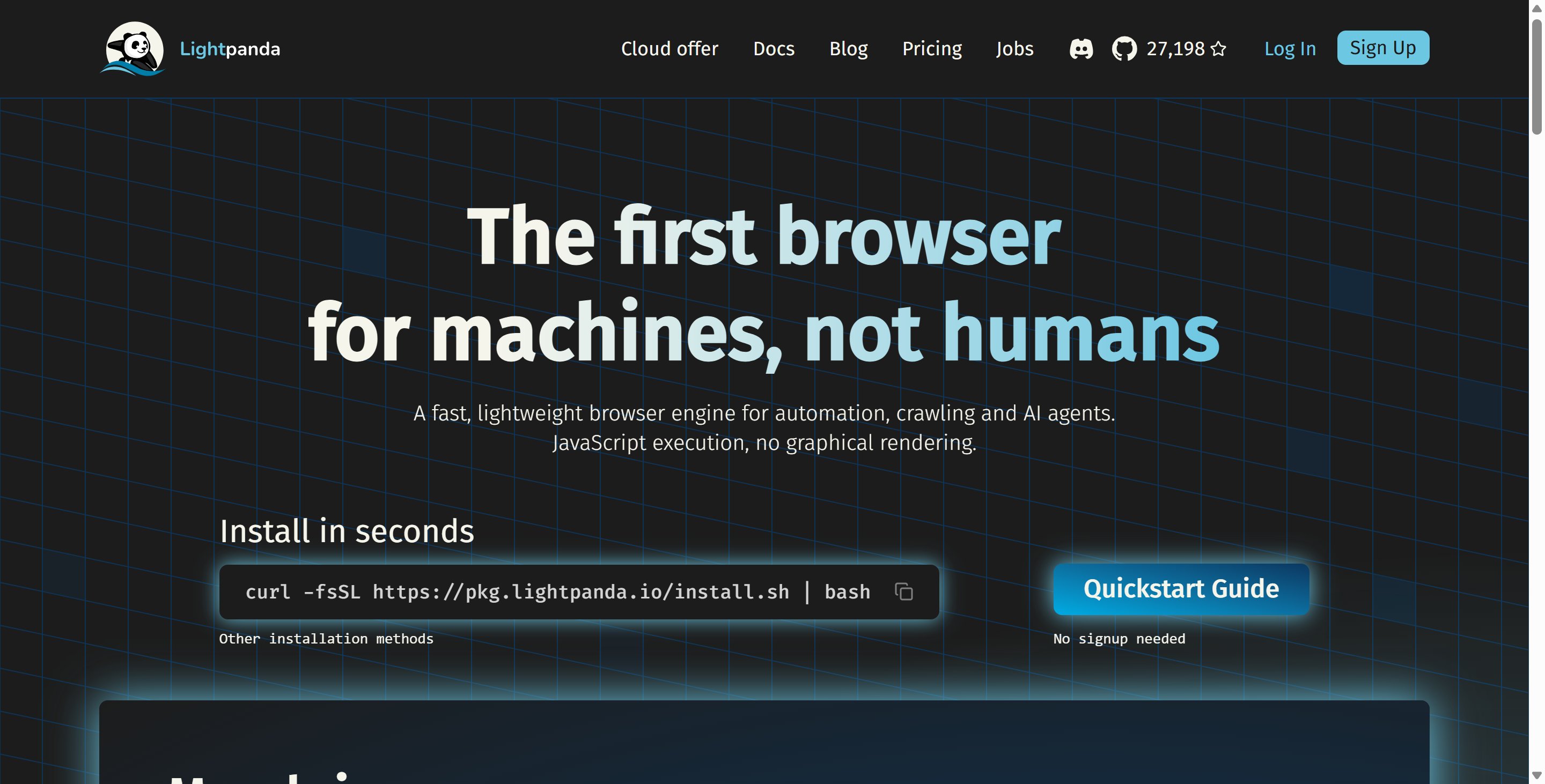
Task: Click the Log In link
Action: (x=1290, y=49)
